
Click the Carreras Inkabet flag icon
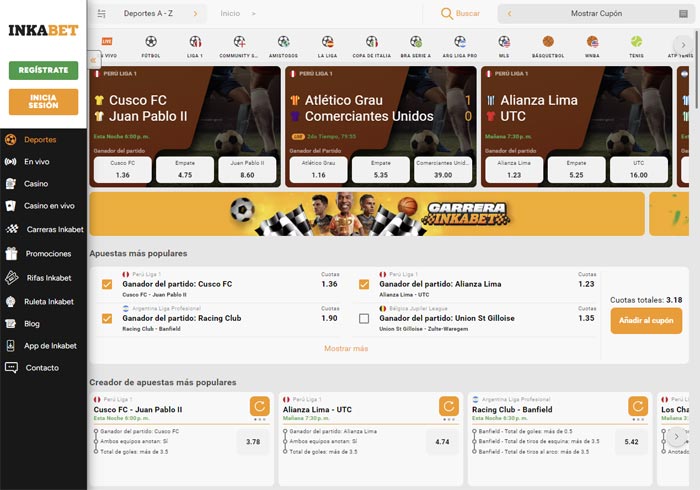pyautogui.click(x=12, y=229)
